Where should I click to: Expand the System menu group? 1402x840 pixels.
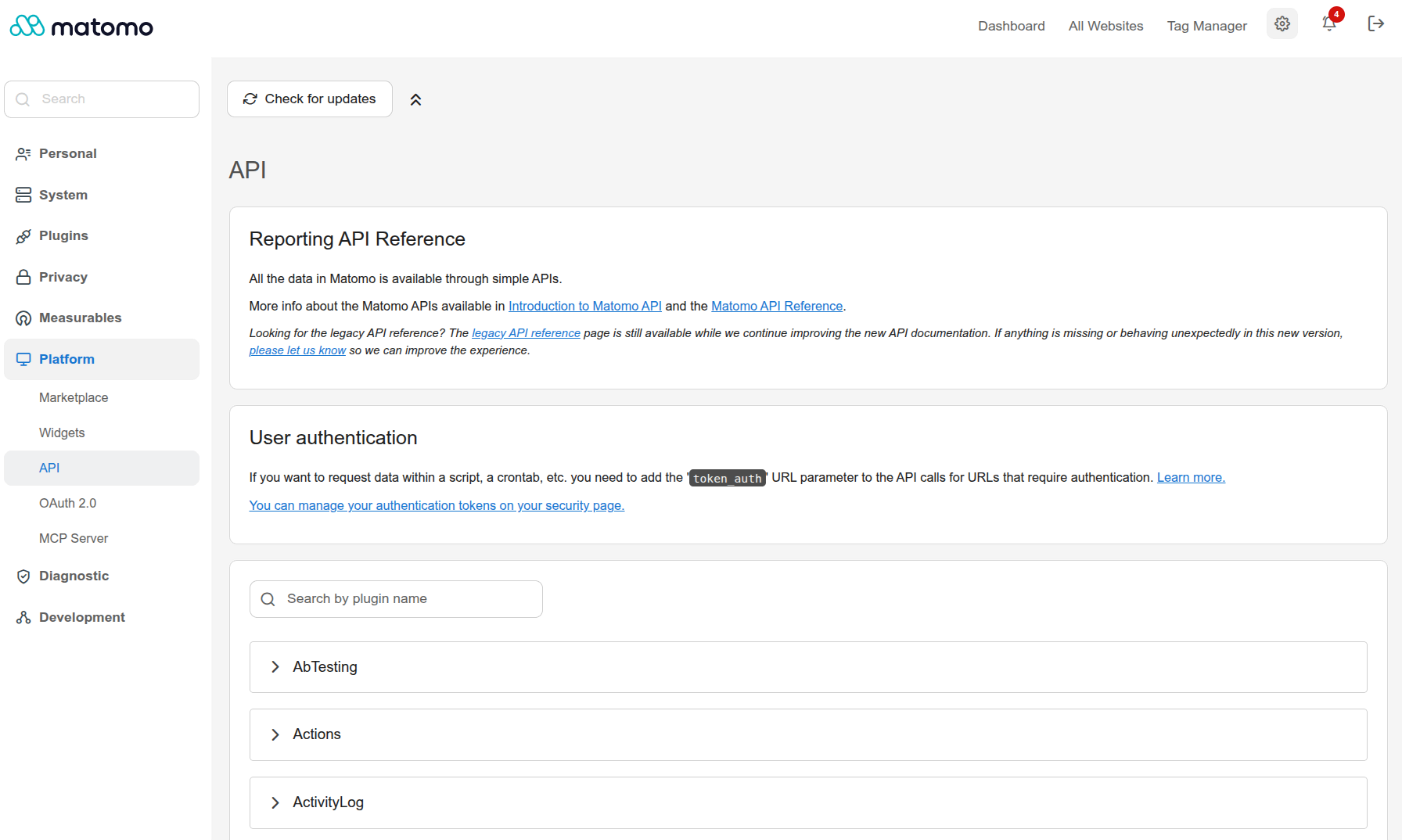(x=102, y=195)
